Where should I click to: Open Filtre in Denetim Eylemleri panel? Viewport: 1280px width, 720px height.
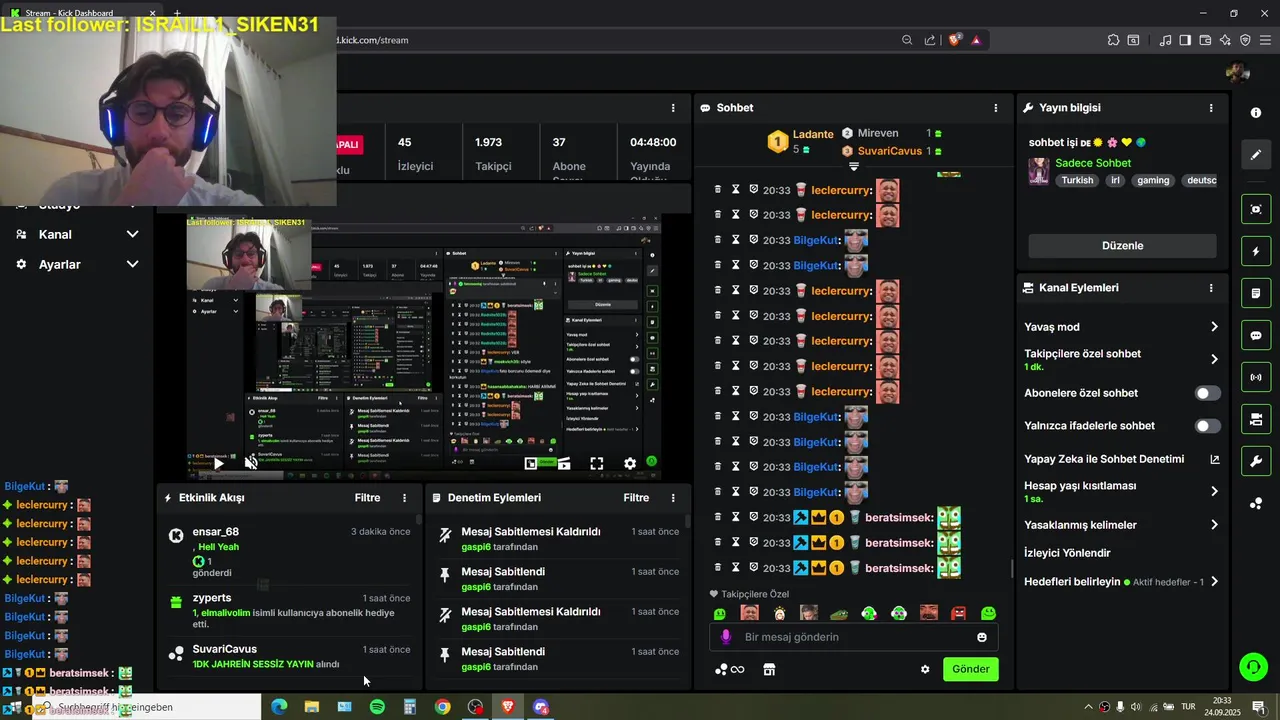coord(636,497)
